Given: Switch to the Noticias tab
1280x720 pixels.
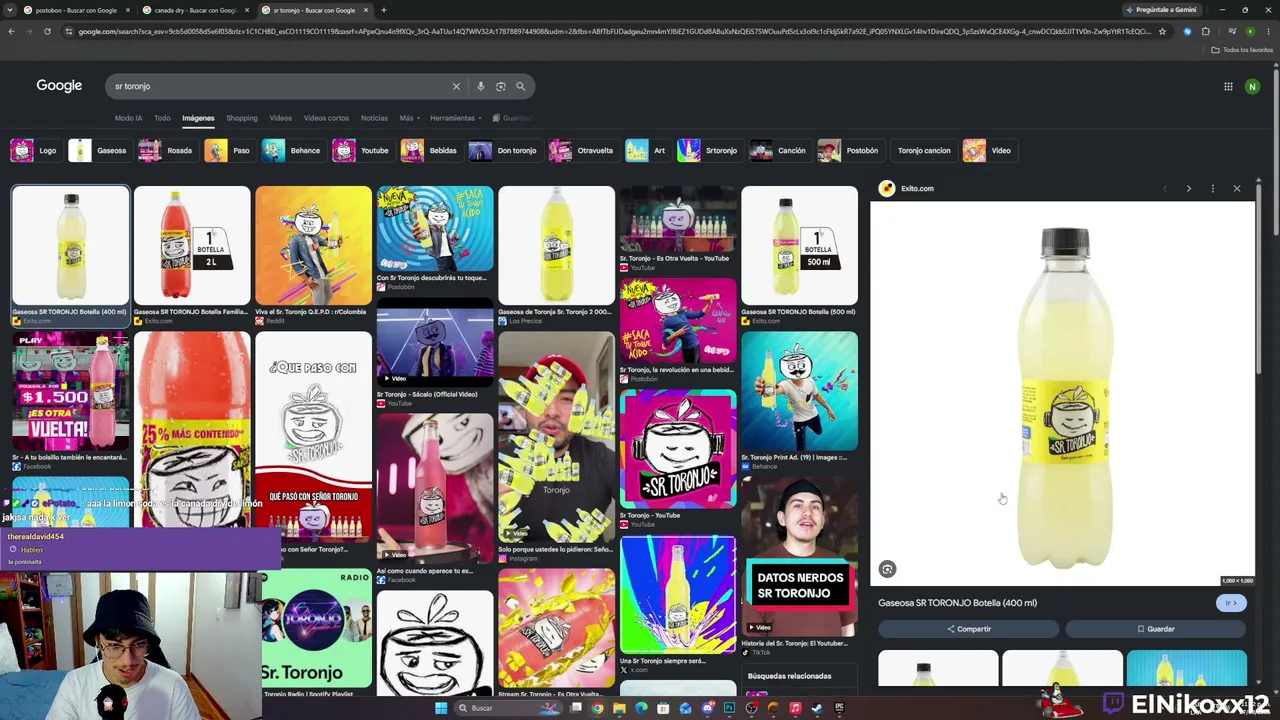Looking at the screenshot, I should point(374,118).
